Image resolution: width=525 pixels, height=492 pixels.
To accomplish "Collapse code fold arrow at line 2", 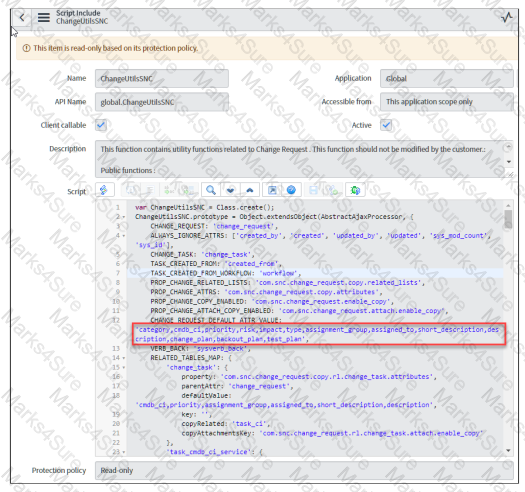I will click(x=124, y=217).
